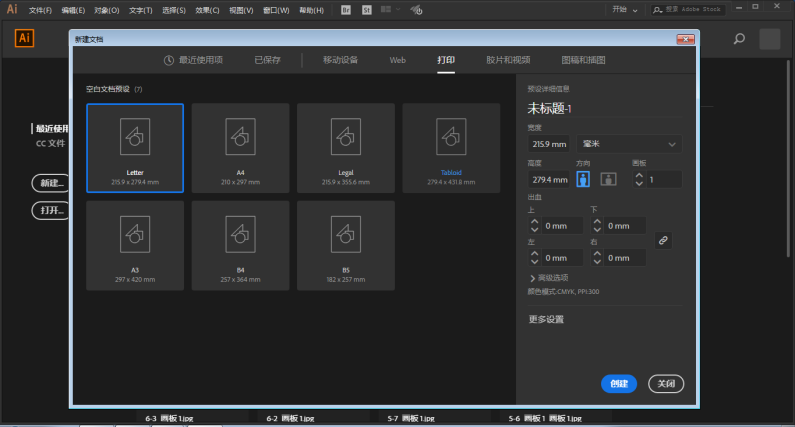
Task: Click the 新建 button in start screen
Action: pos(51,183)
